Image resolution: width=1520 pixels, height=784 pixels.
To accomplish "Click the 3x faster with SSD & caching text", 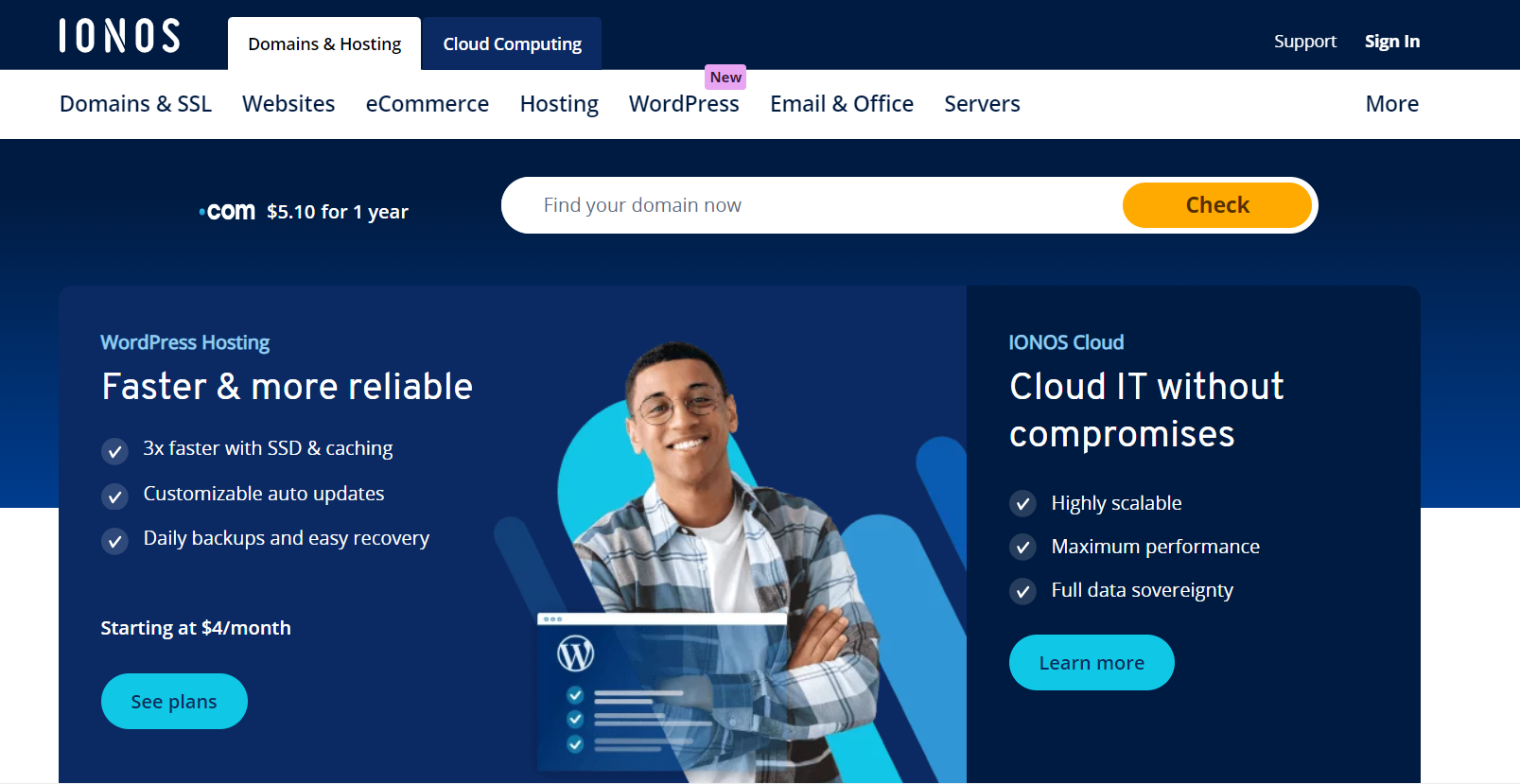I will (268, 448).
